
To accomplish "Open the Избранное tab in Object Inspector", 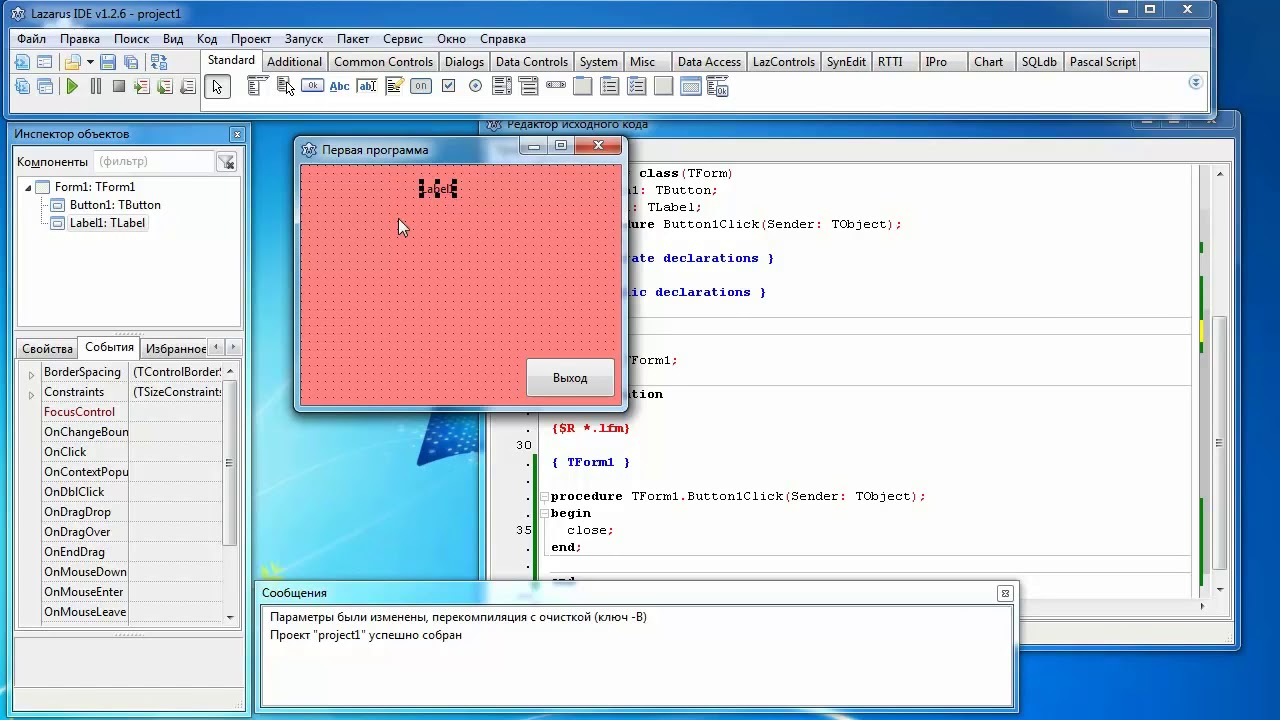I will tap(176, 349).
